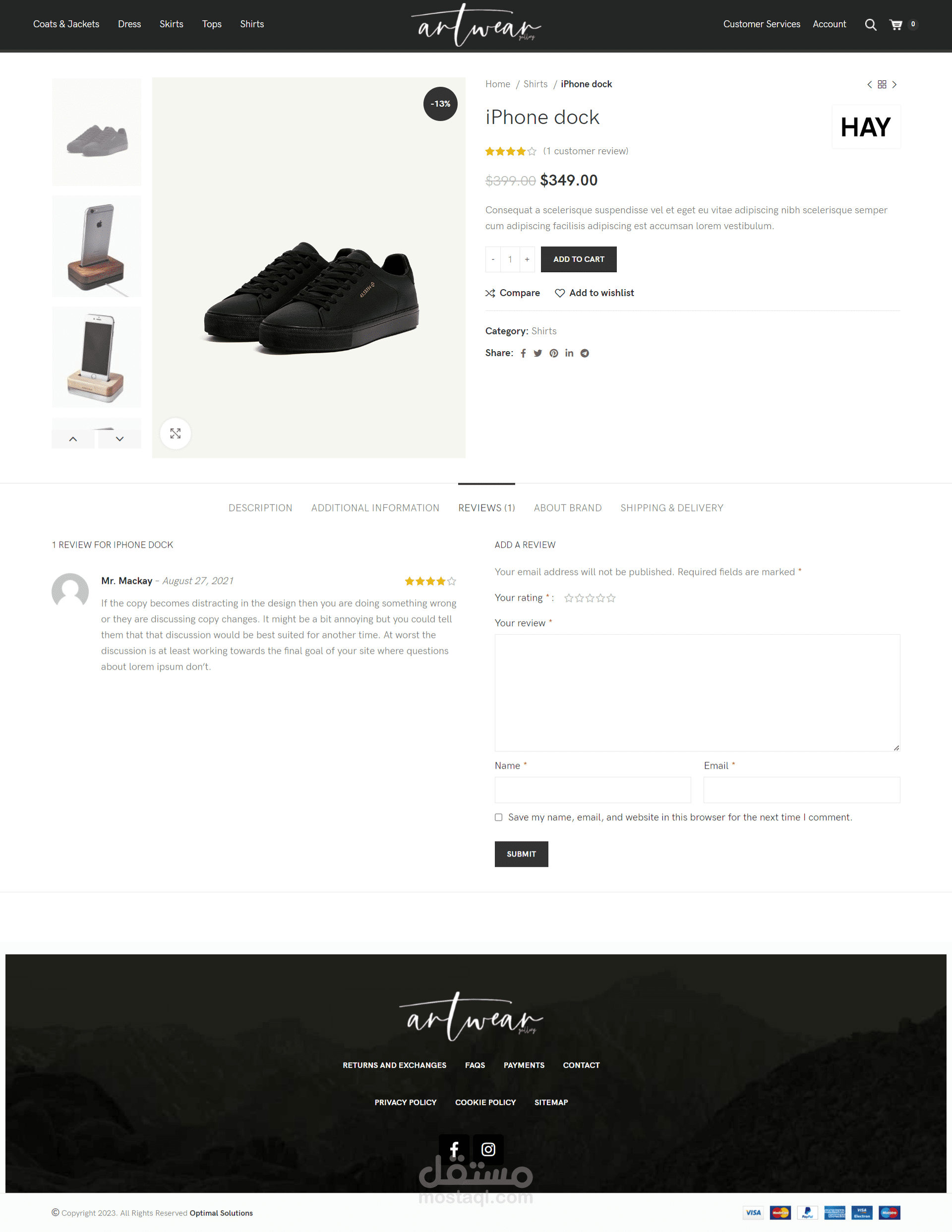Image resolution: width=952 pixels, height=1232 pixels.
Task: Share product on Facebook icon
Action: pyautogui.click(x=523, y=353)
